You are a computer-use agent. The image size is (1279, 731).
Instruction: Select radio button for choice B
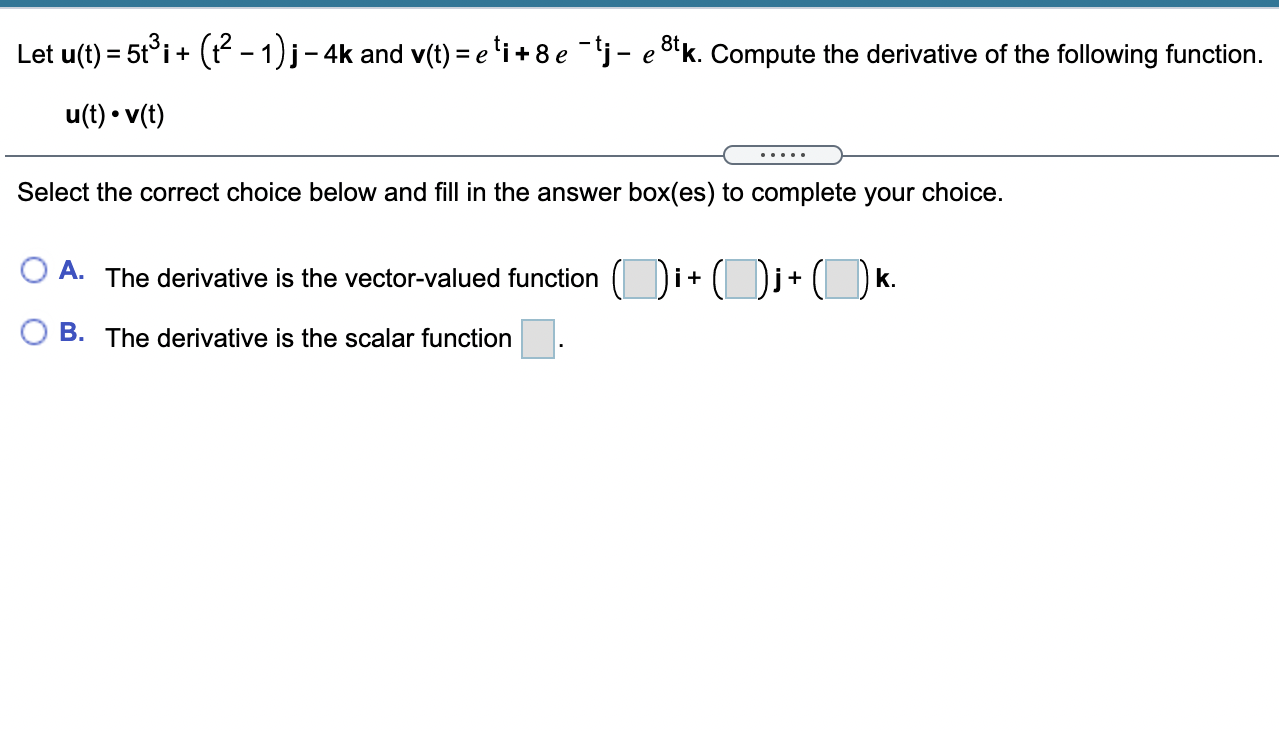click(36, 330)
